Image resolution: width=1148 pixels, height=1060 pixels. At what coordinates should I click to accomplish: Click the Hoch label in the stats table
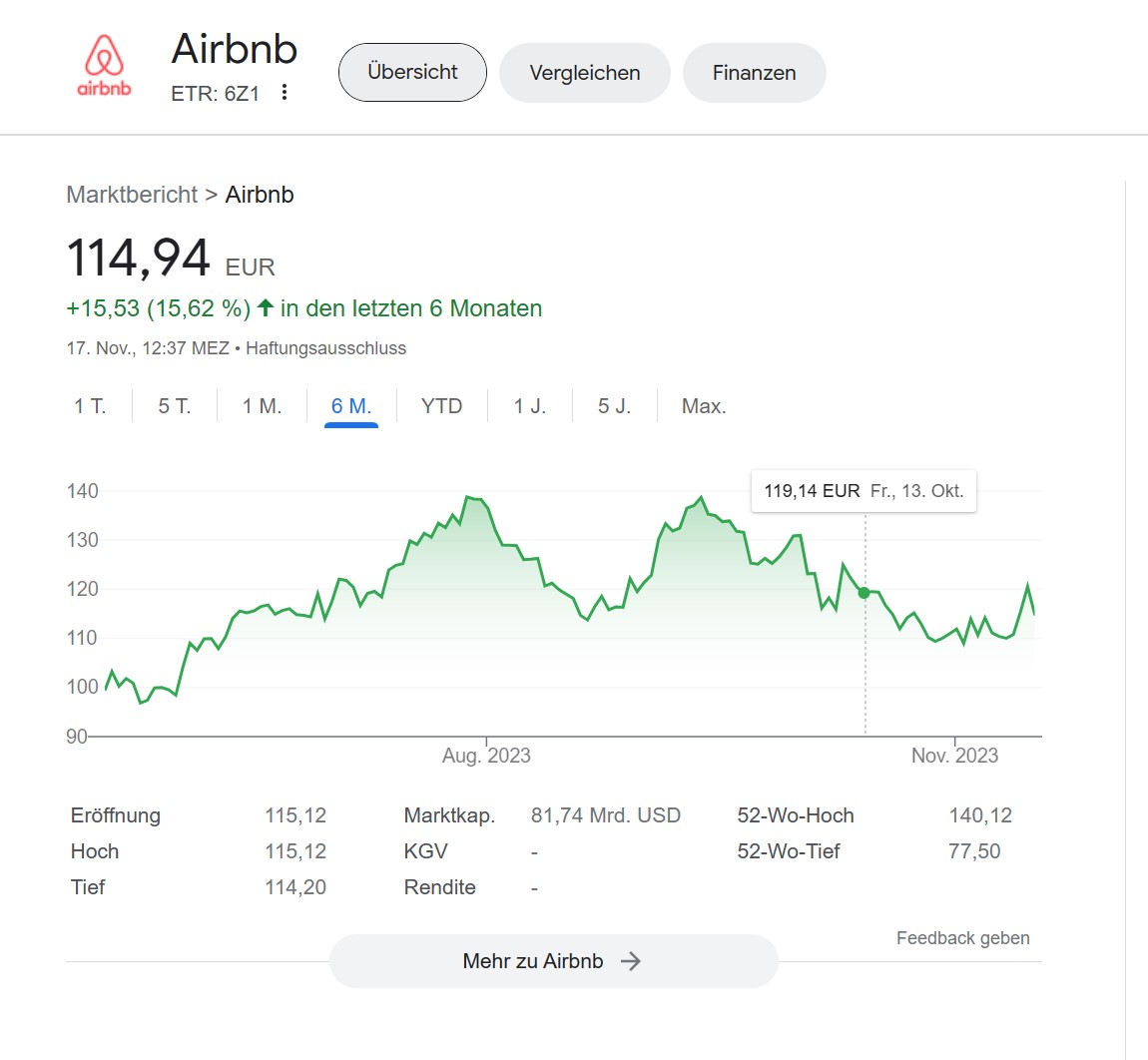(95, 851)
